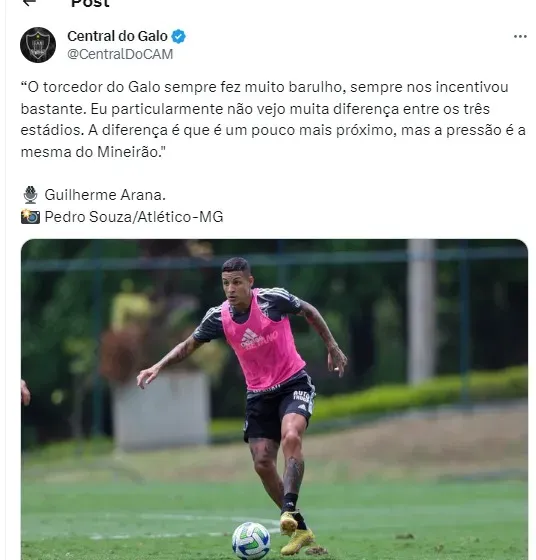This screenshot has width=536, height=560.
Task: Click the Central do Galo profile avatar
Action: pos(38,45)
